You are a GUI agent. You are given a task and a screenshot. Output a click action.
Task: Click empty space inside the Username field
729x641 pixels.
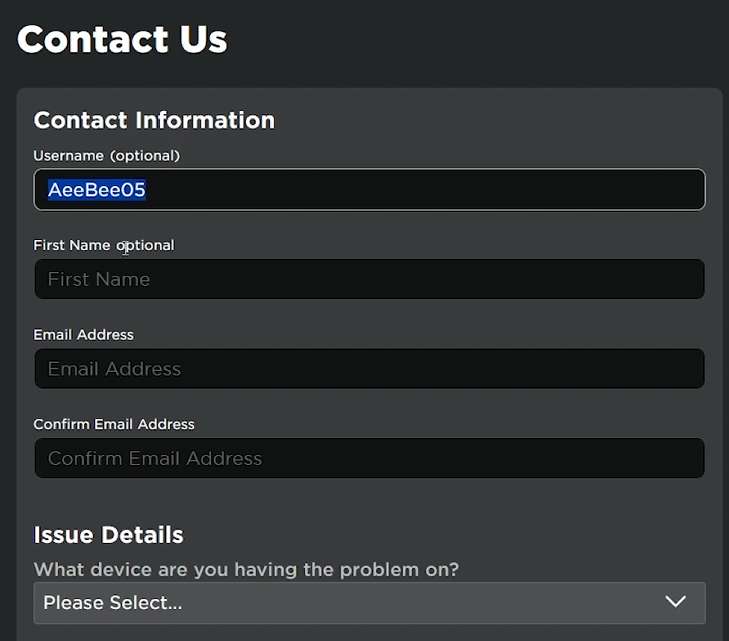(x=450, y=190)
